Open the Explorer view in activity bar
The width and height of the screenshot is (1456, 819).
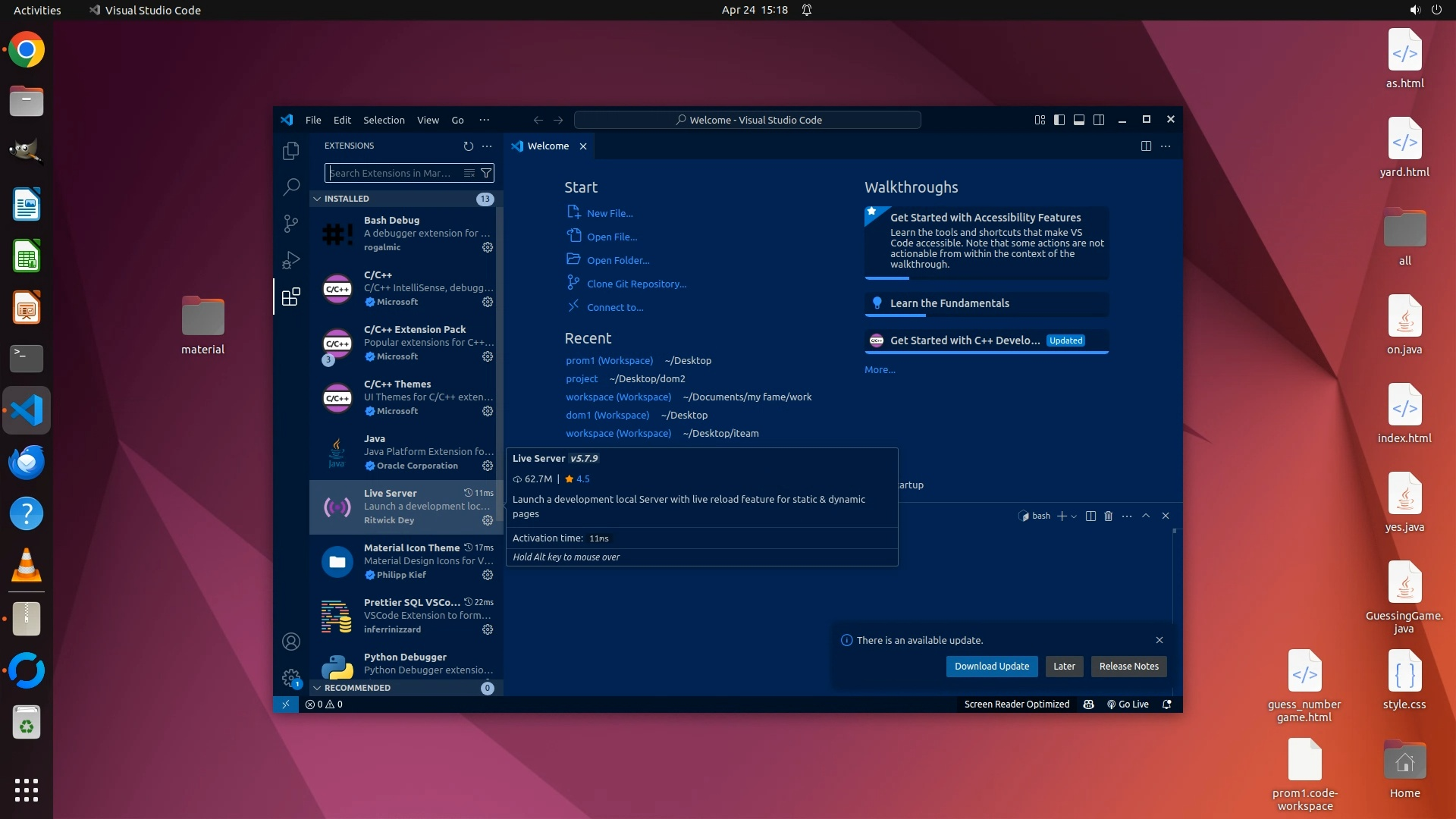click(290, 151)
